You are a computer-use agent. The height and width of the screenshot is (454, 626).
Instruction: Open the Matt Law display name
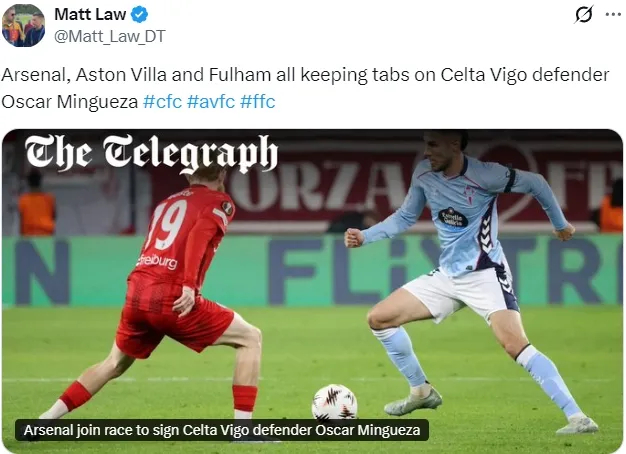(x=90, y=15)
